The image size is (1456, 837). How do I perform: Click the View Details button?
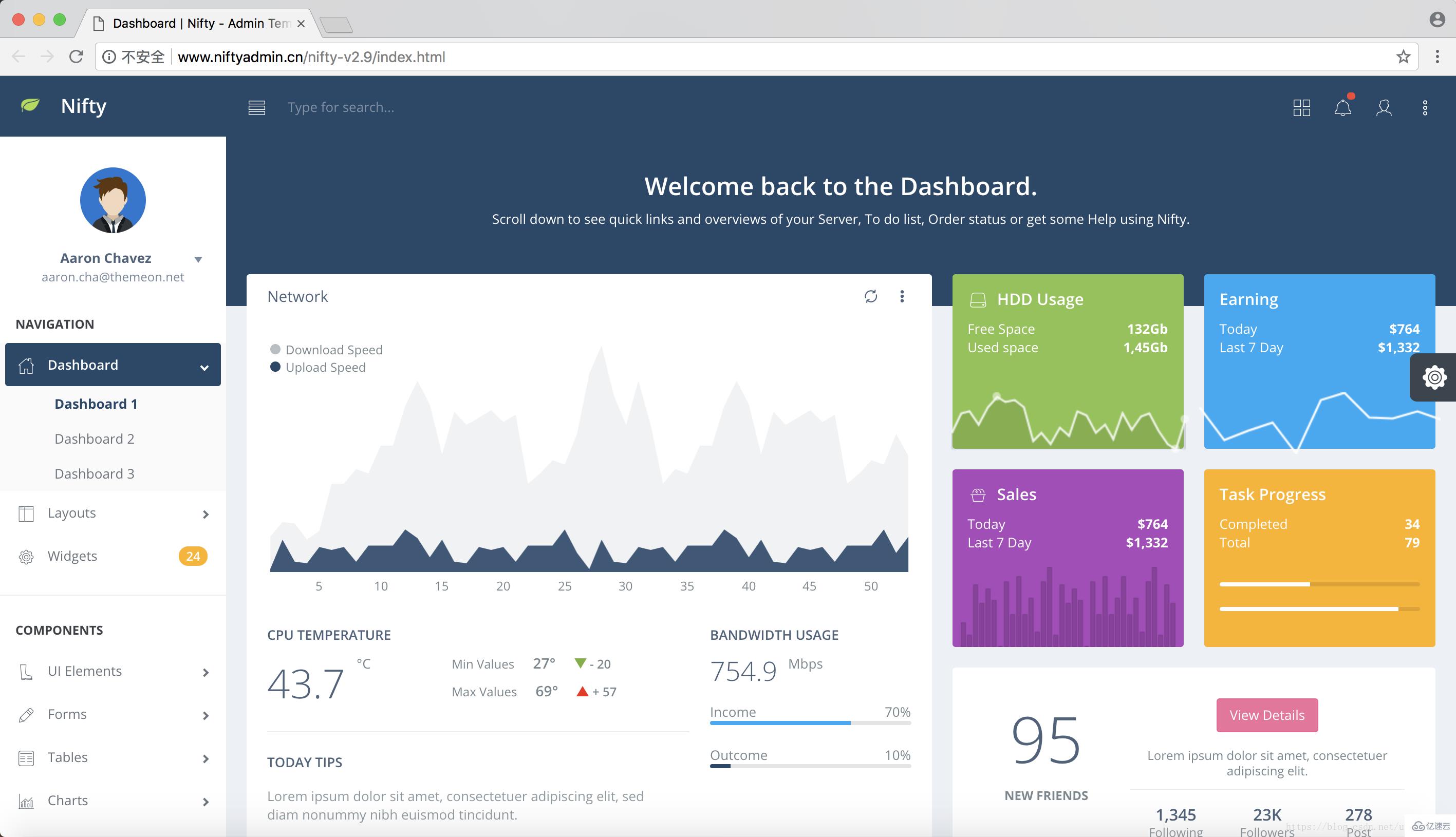pyautogui.click(x=1266, y=715)
